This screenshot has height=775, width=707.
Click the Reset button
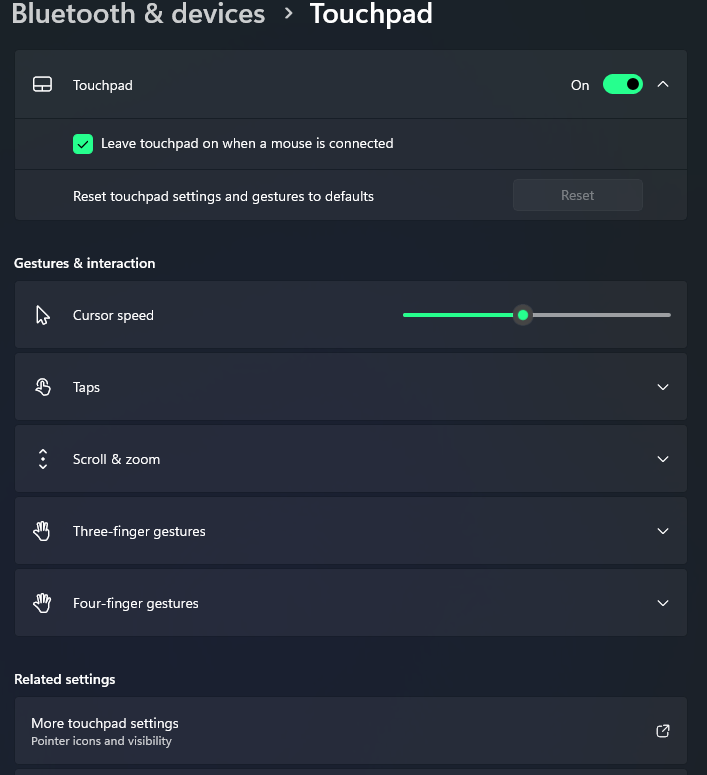point(577,195)
